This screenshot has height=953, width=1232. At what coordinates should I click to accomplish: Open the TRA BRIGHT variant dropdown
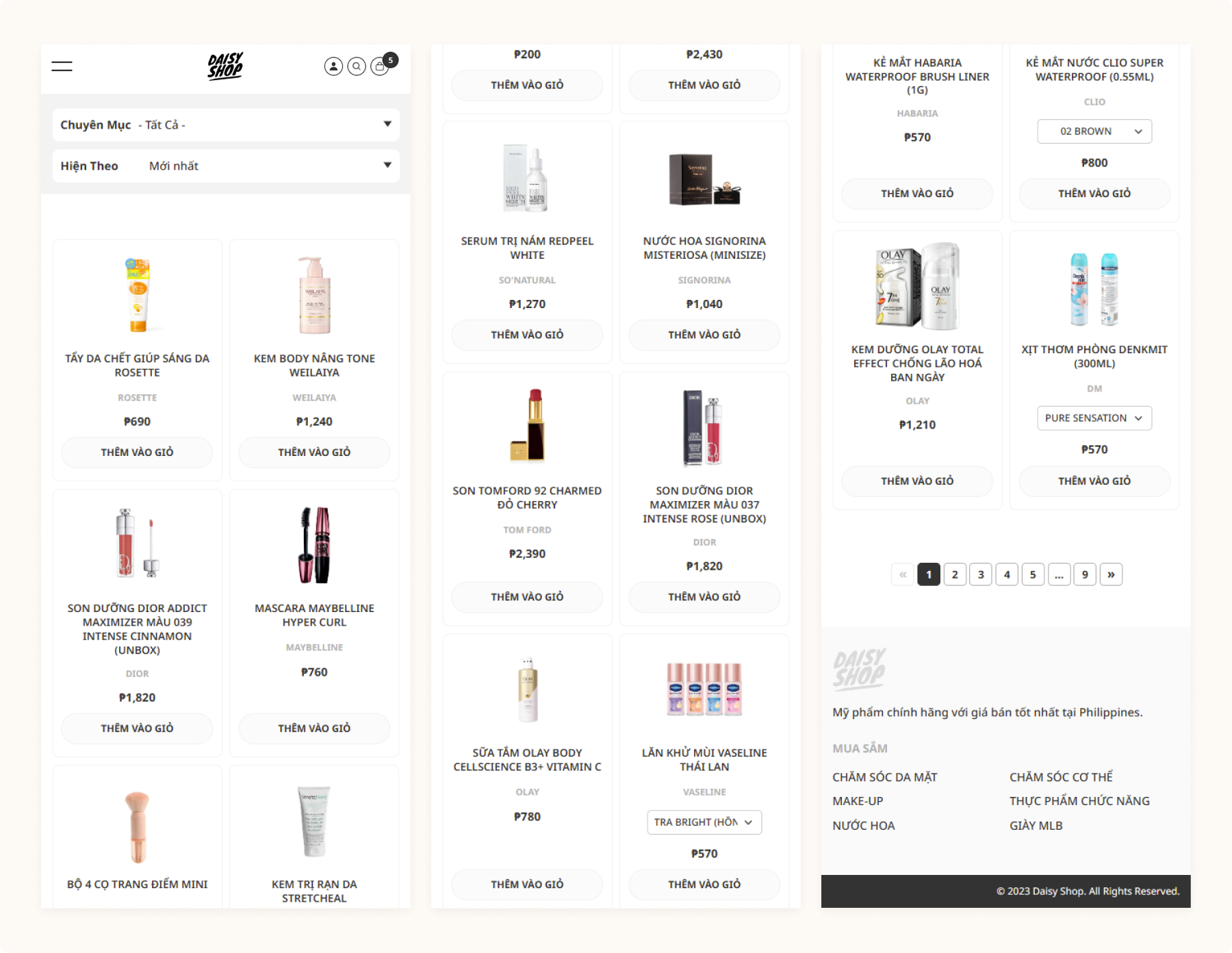click(x=704, y=822)
